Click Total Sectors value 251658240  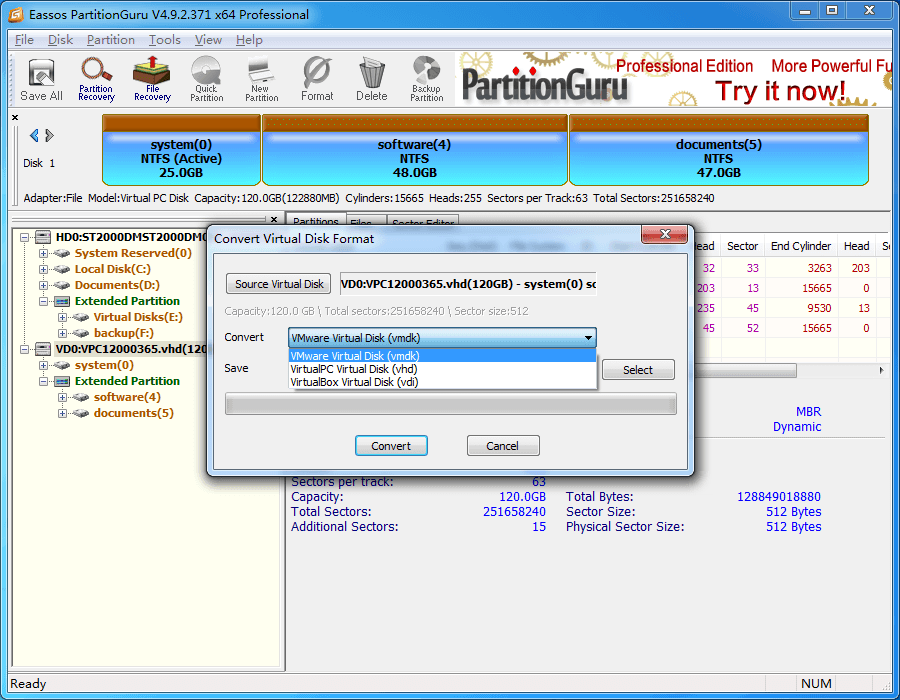[514, 512]
